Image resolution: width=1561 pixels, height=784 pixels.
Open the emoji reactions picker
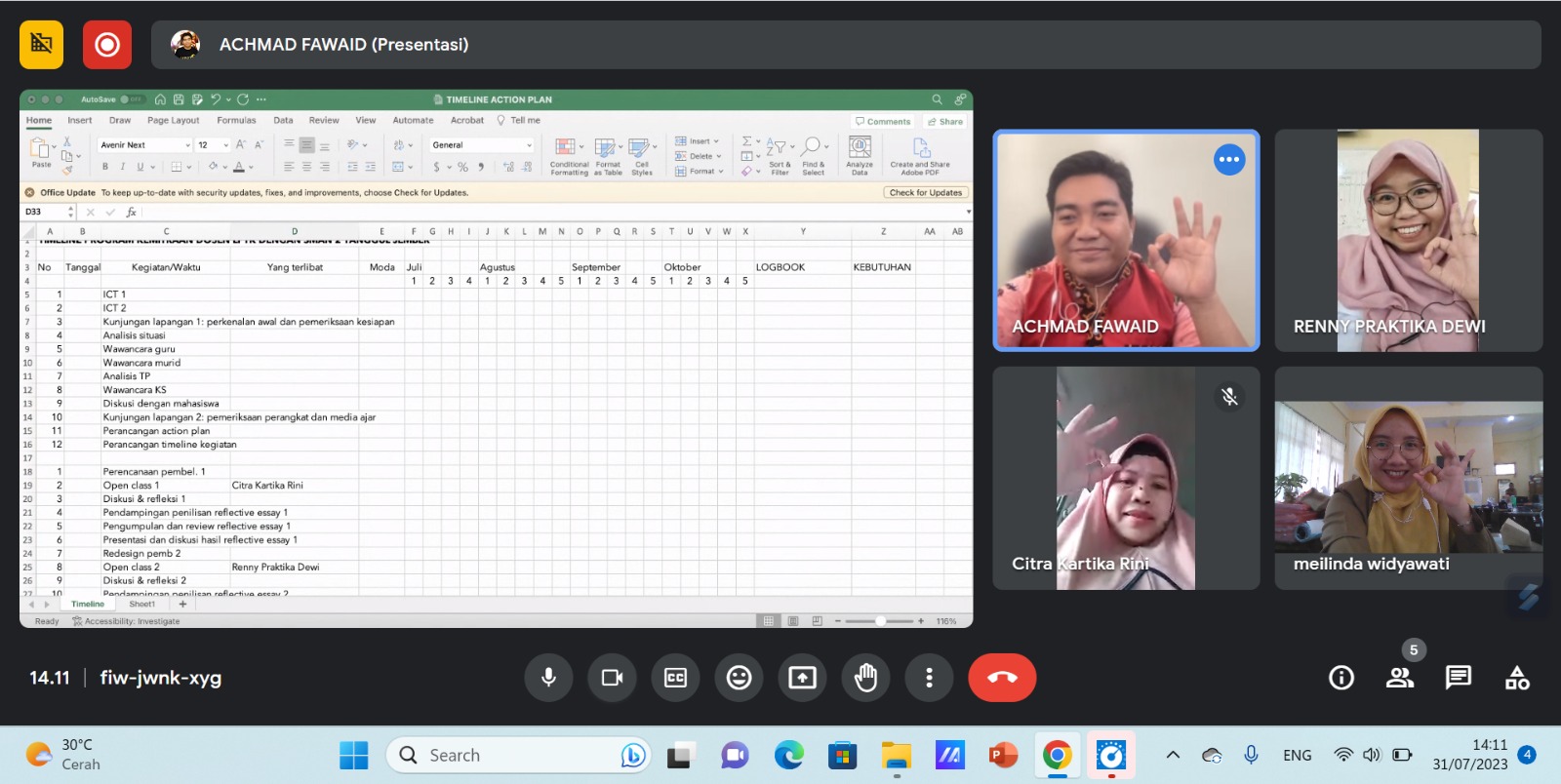coord(739,678)
